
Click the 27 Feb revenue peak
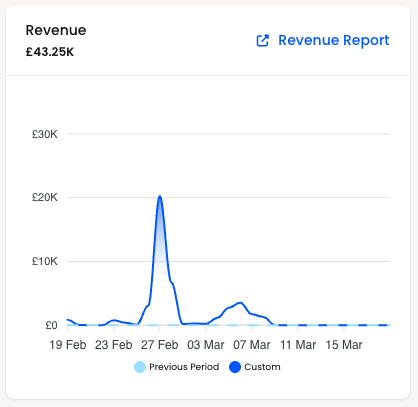click(x=160, y=196)
